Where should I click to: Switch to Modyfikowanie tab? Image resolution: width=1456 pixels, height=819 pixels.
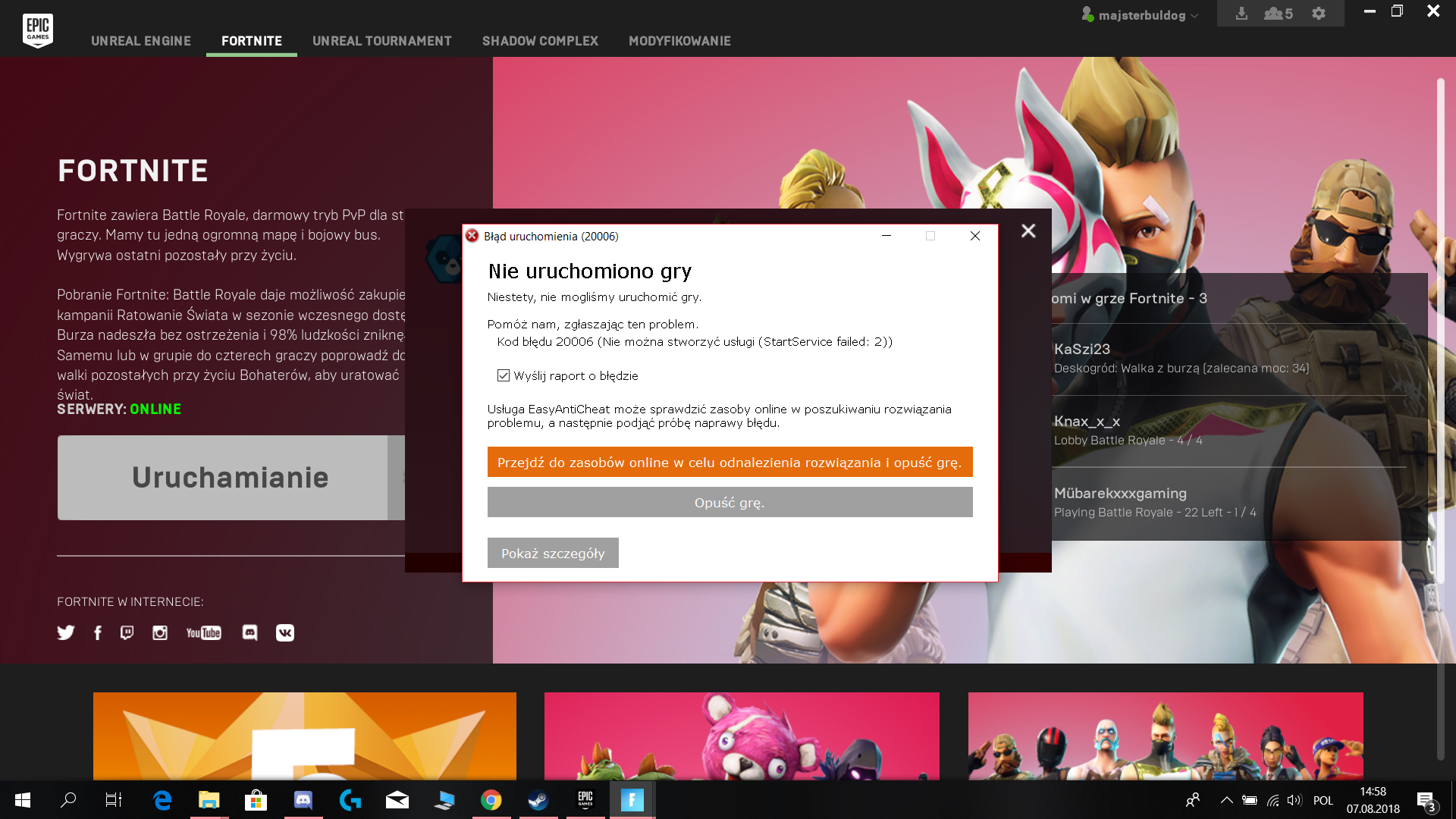[x=679, y=41]
